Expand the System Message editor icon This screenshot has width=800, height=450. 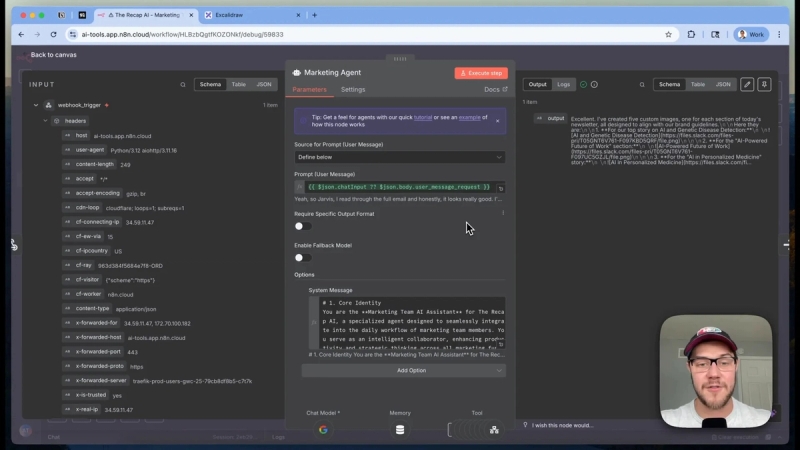501,344
